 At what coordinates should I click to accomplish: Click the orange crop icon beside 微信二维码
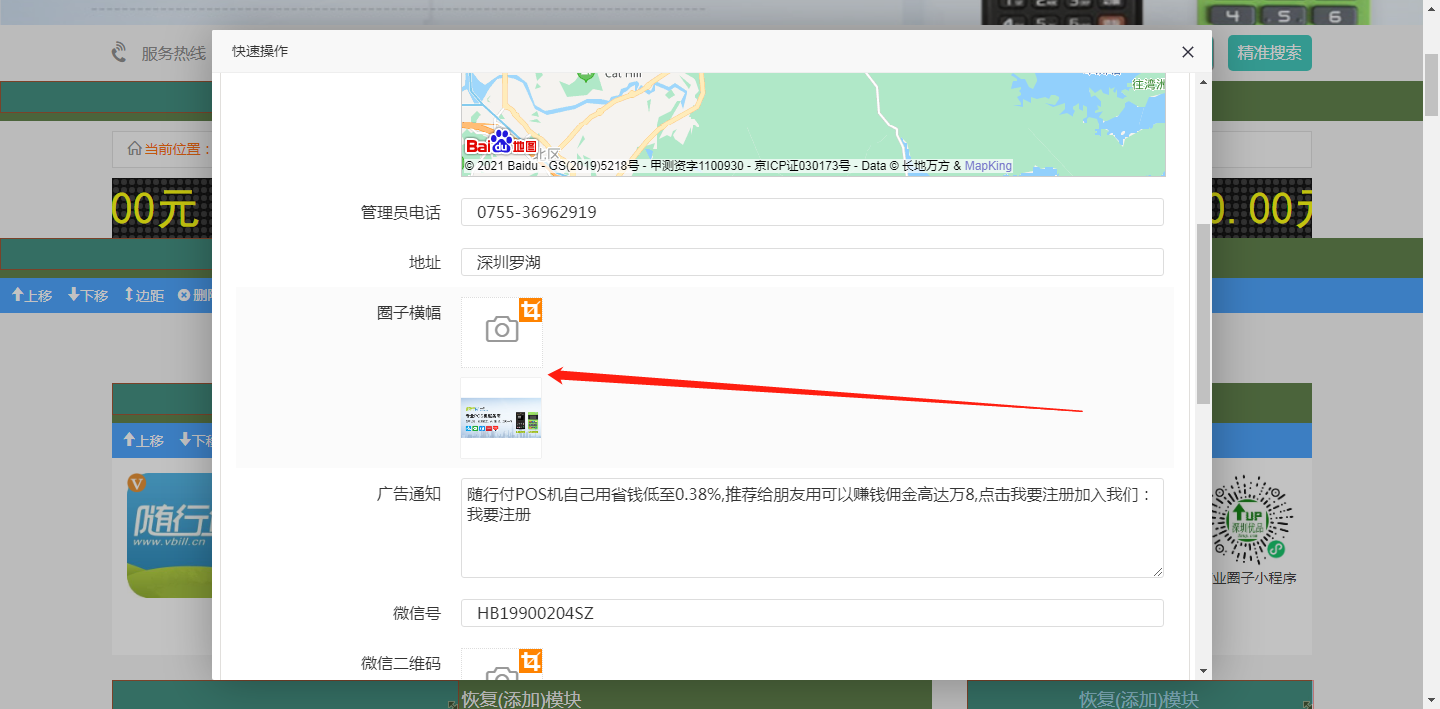530,661
